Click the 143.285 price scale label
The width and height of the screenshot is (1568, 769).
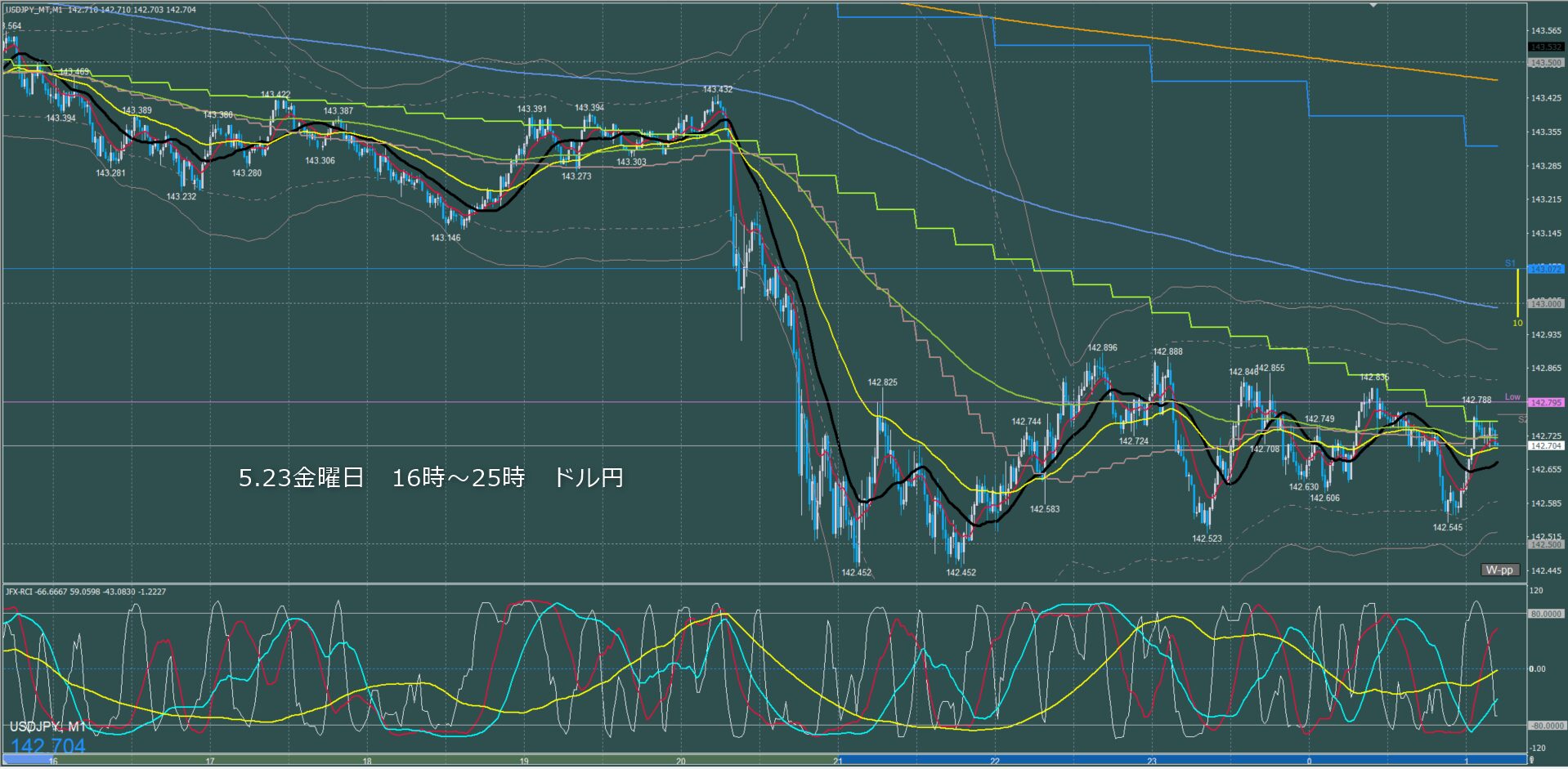click(1546, 166)
